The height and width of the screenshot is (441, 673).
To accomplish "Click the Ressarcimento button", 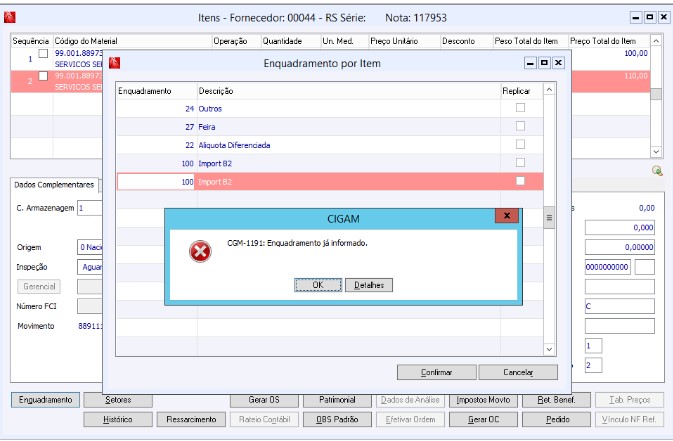I will [x=191, y=420].
